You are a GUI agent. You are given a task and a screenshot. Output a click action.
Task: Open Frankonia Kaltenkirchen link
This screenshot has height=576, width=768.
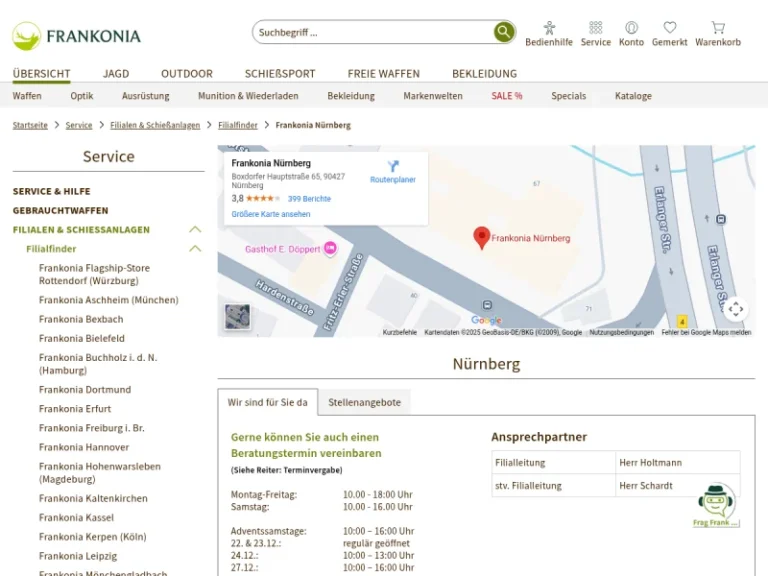coord(93,498)
